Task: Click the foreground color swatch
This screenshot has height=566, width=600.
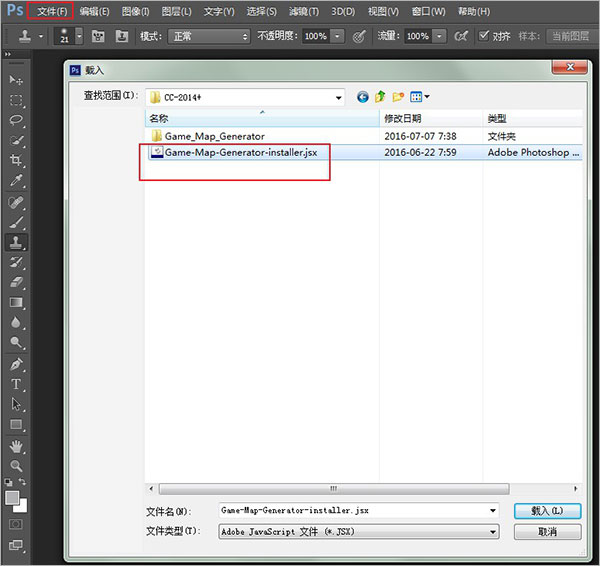Action: pyautogui.click(x=12, y=496)
